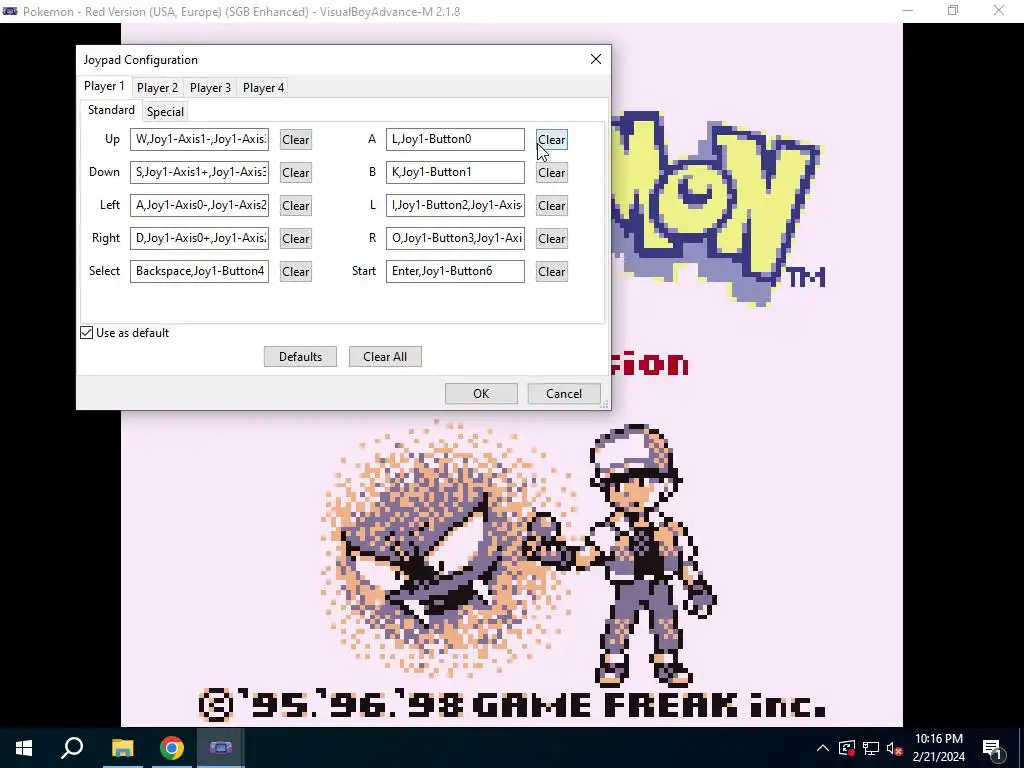Confirm the joypad settings with OK
Screen dimensions: 1024x768
coord(481,394)
